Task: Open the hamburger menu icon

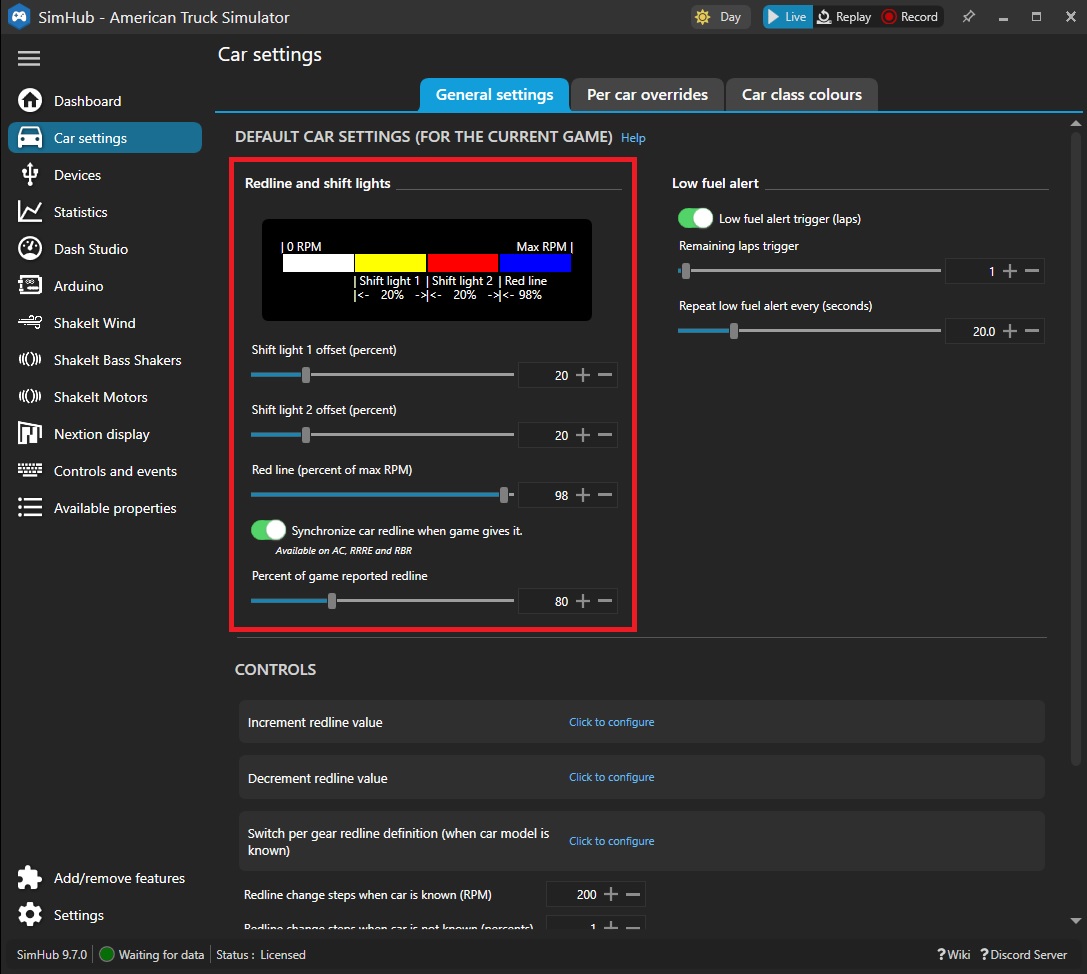Action: 28,58
